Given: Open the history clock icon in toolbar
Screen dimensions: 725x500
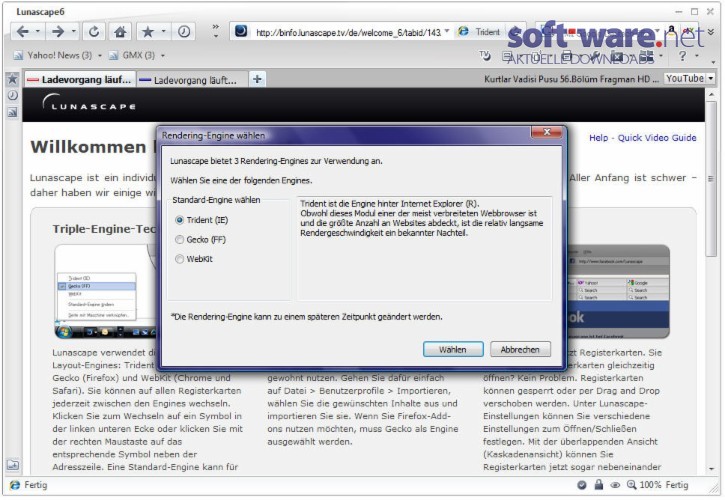Looking at the screenshot, I should pos(184,32).
